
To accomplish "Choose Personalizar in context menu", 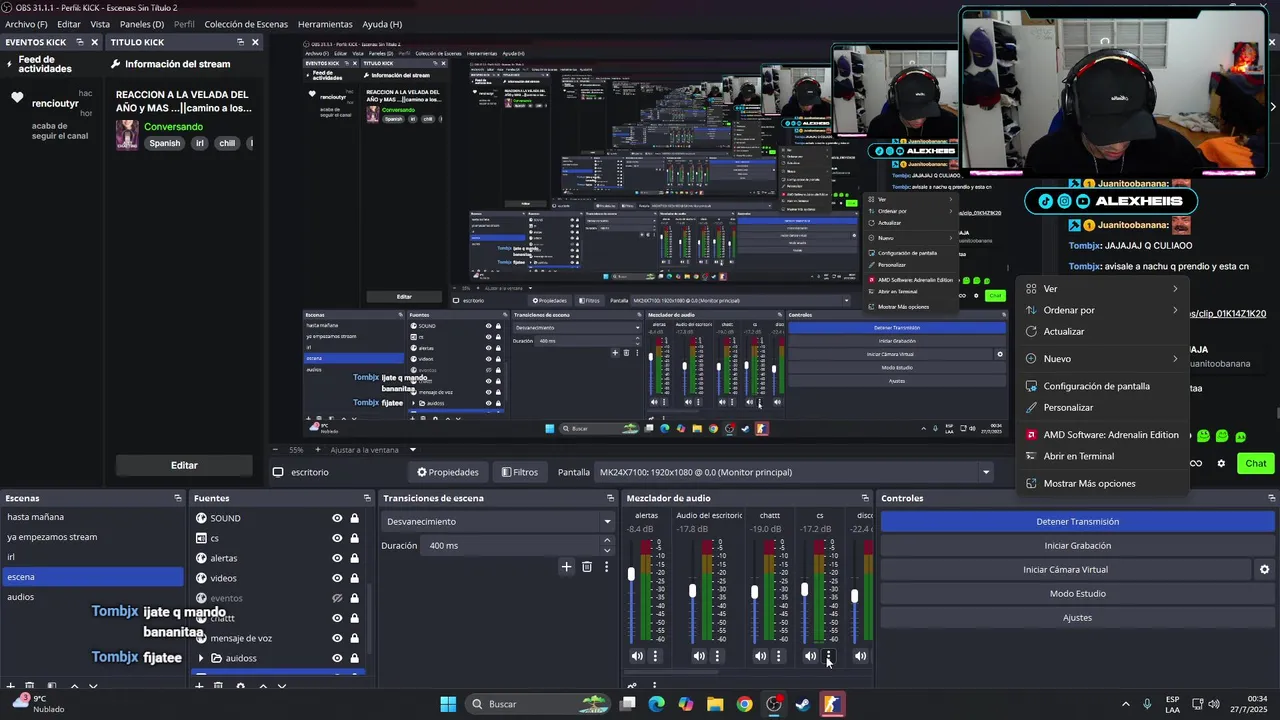I will (x=1102, y=408).
